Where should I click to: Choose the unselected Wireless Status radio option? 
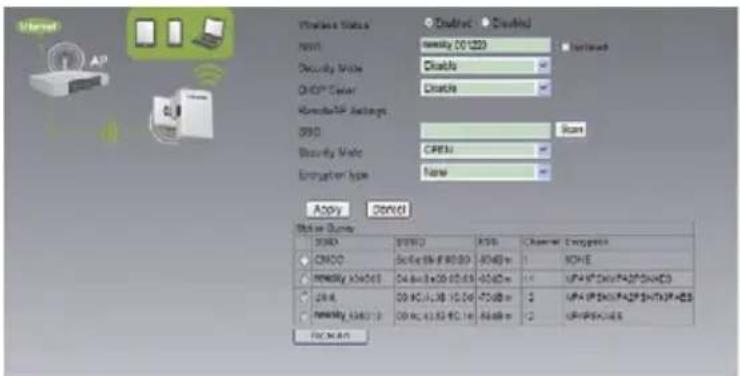(x=486, y=23)
